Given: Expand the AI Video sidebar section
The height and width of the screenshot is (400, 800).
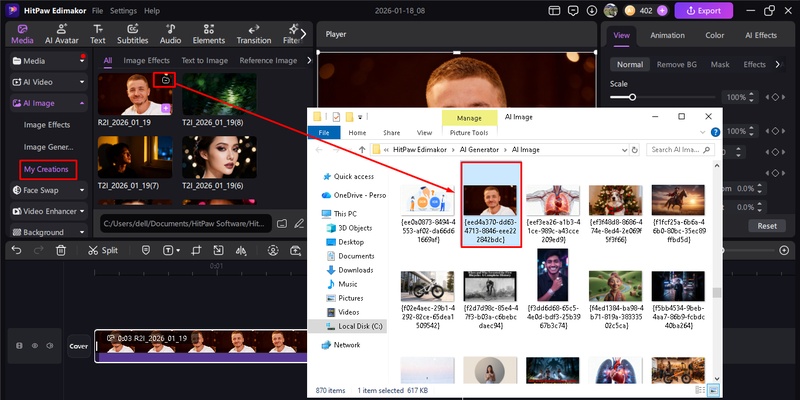Looking at the screenshot, I should [x=46, y=82].
